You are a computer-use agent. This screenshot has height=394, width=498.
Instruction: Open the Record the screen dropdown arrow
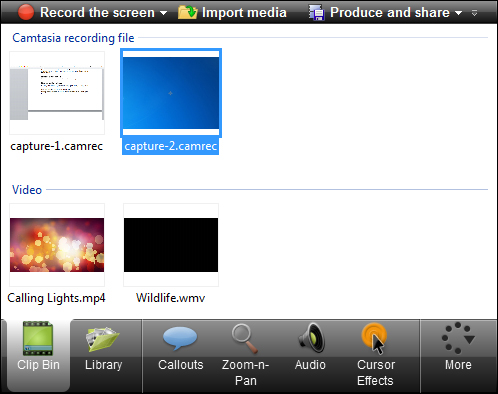[163, 13]
